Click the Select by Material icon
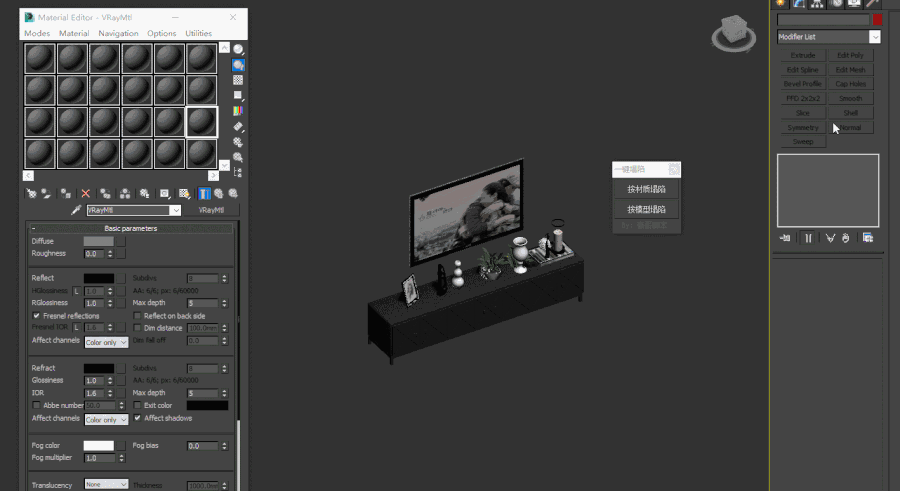The image size is (900, 491). coord(238,157)
